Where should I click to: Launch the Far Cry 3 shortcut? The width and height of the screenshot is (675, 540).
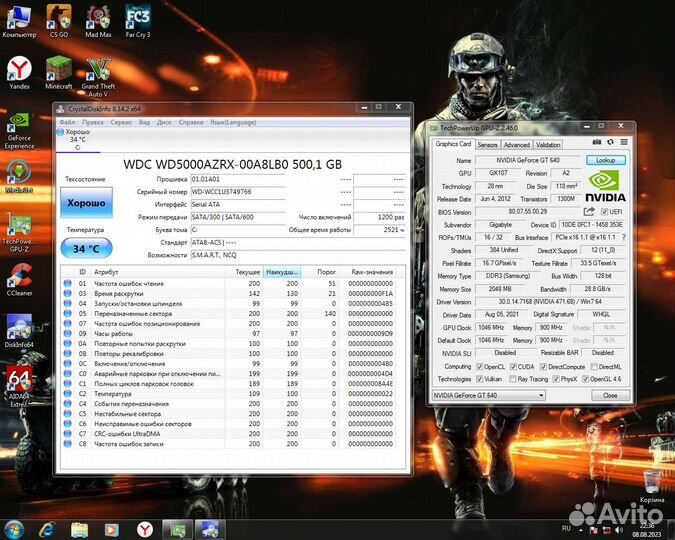(138, 21)
